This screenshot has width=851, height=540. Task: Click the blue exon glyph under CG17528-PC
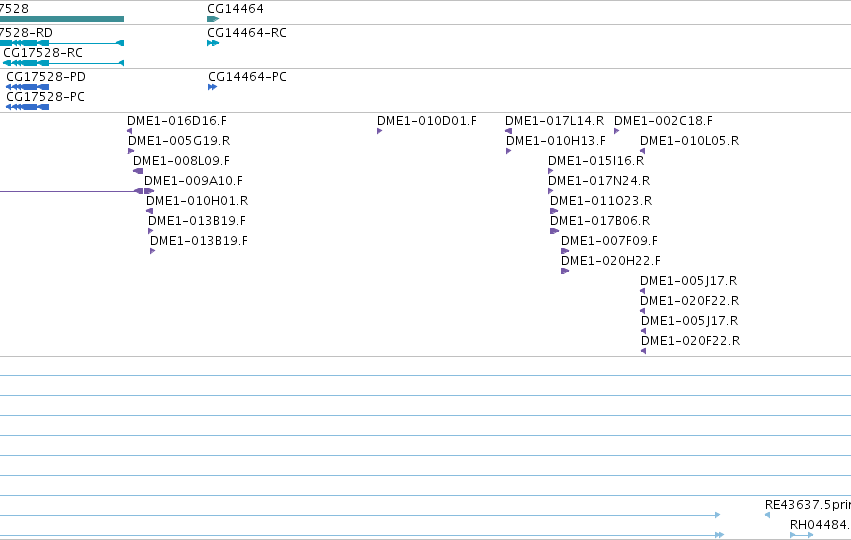(27, 107)
